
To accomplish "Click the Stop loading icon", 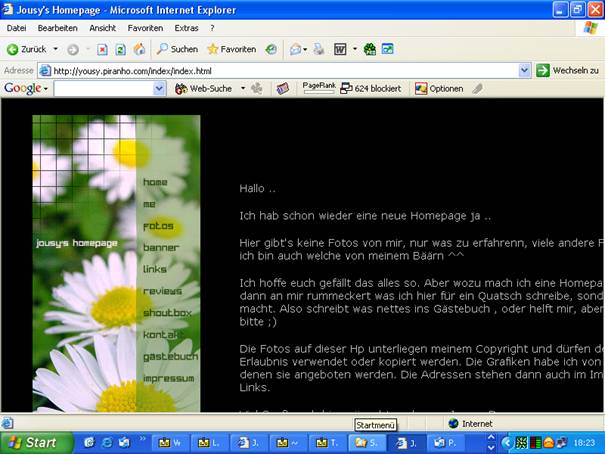I will coord(102,49).
